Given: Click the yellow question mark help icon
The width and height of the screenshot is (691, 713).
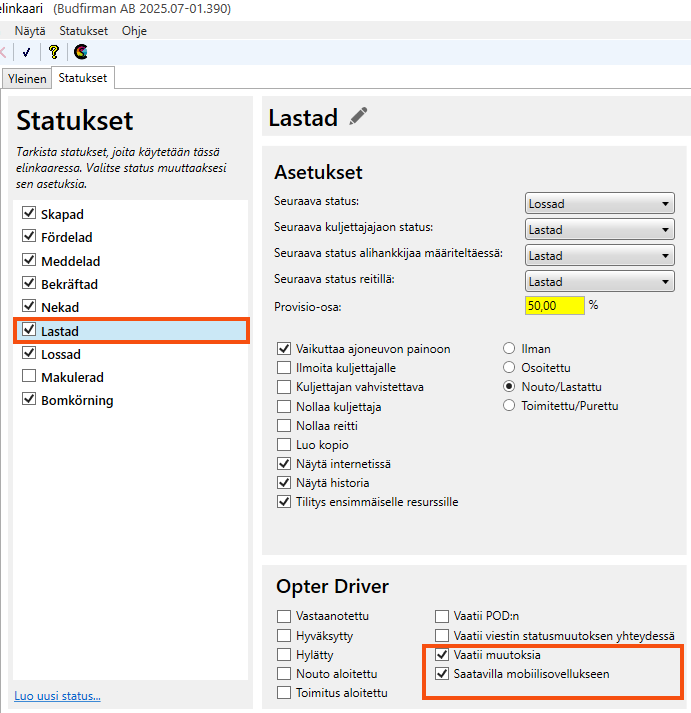Looking at the screenshot, I should [x=54, y=52].
